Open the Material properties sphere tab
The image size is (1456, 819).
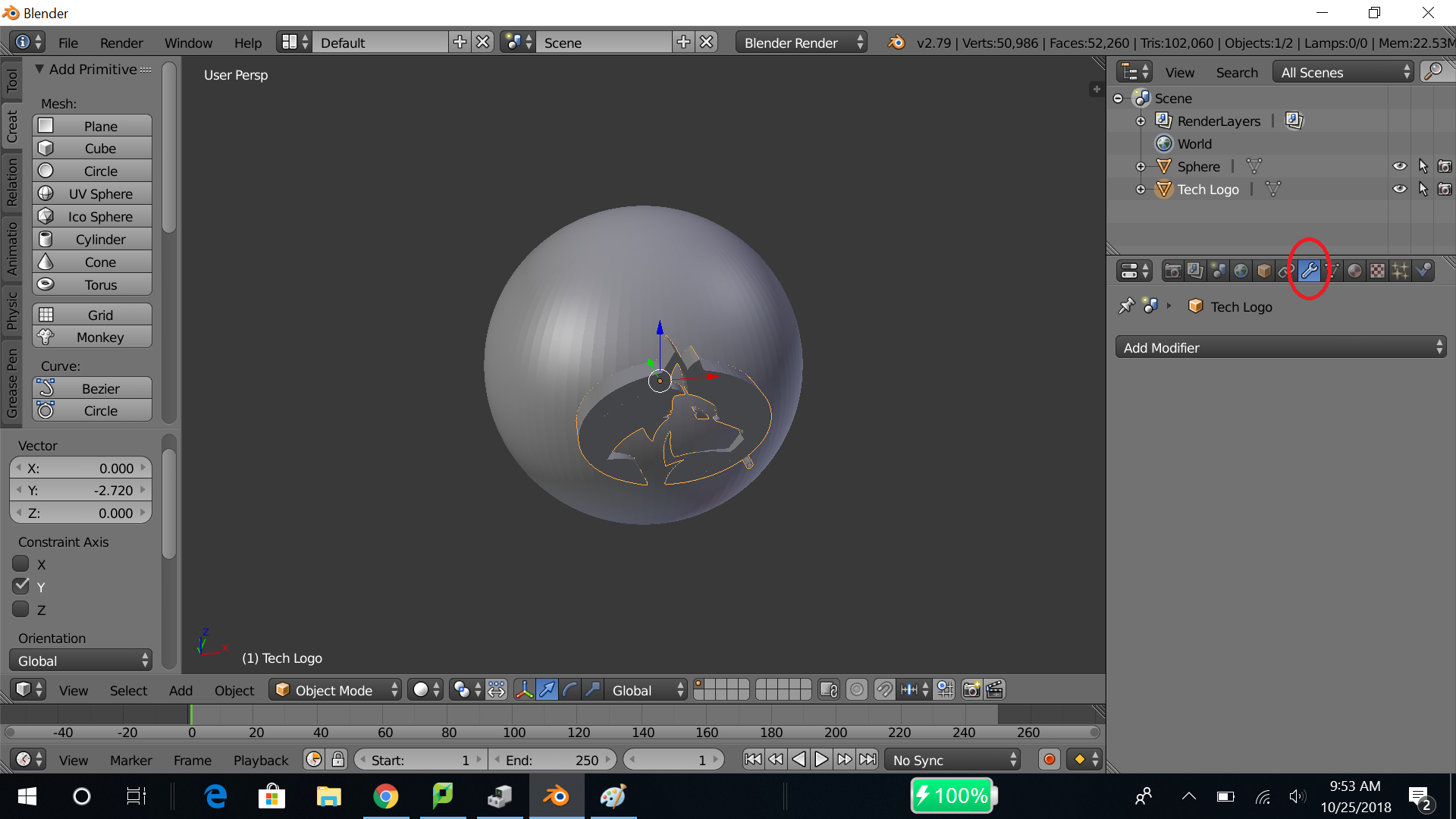pos(1354,271)
